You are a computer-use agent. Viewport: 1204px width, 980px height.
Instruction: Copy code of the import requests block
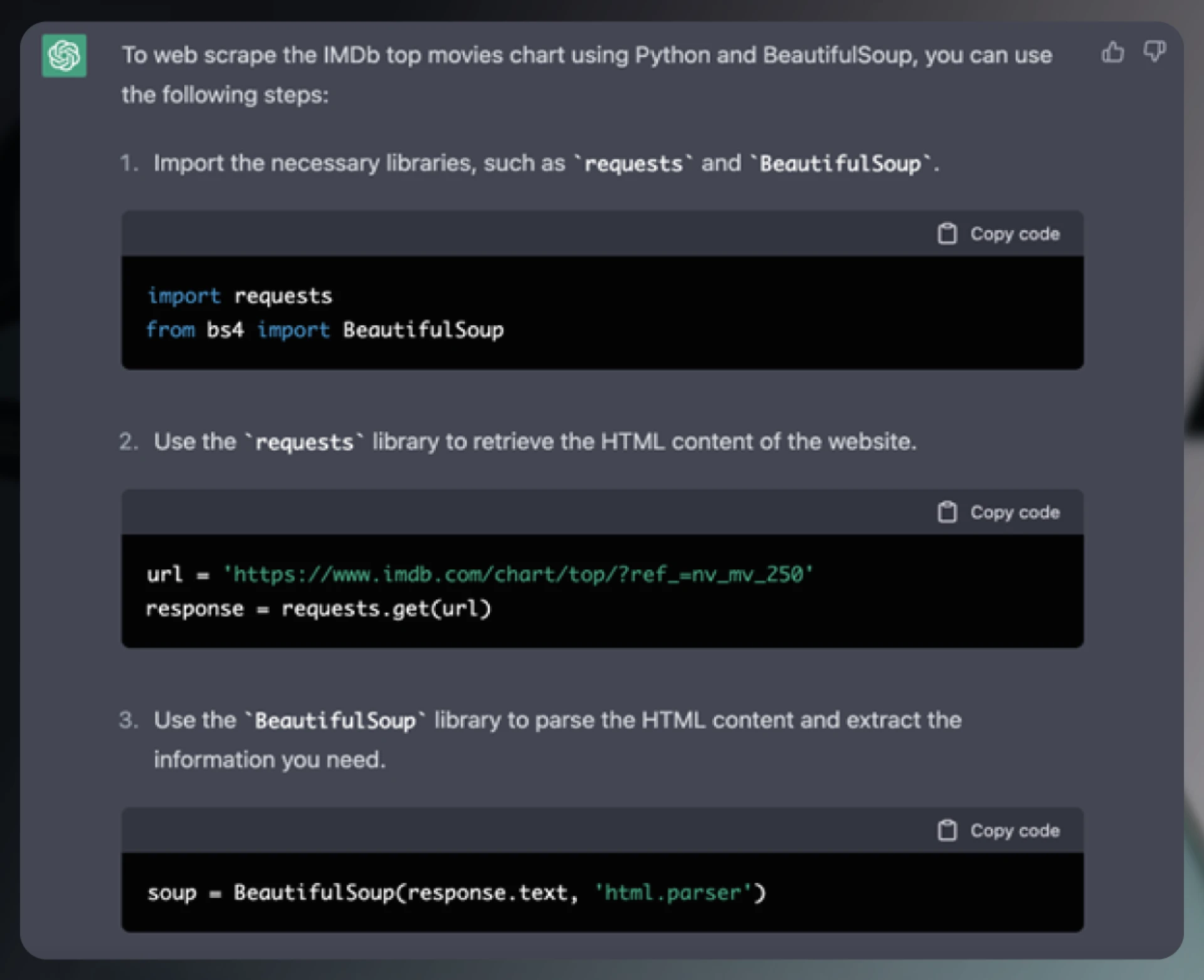[x=998, y=234]
